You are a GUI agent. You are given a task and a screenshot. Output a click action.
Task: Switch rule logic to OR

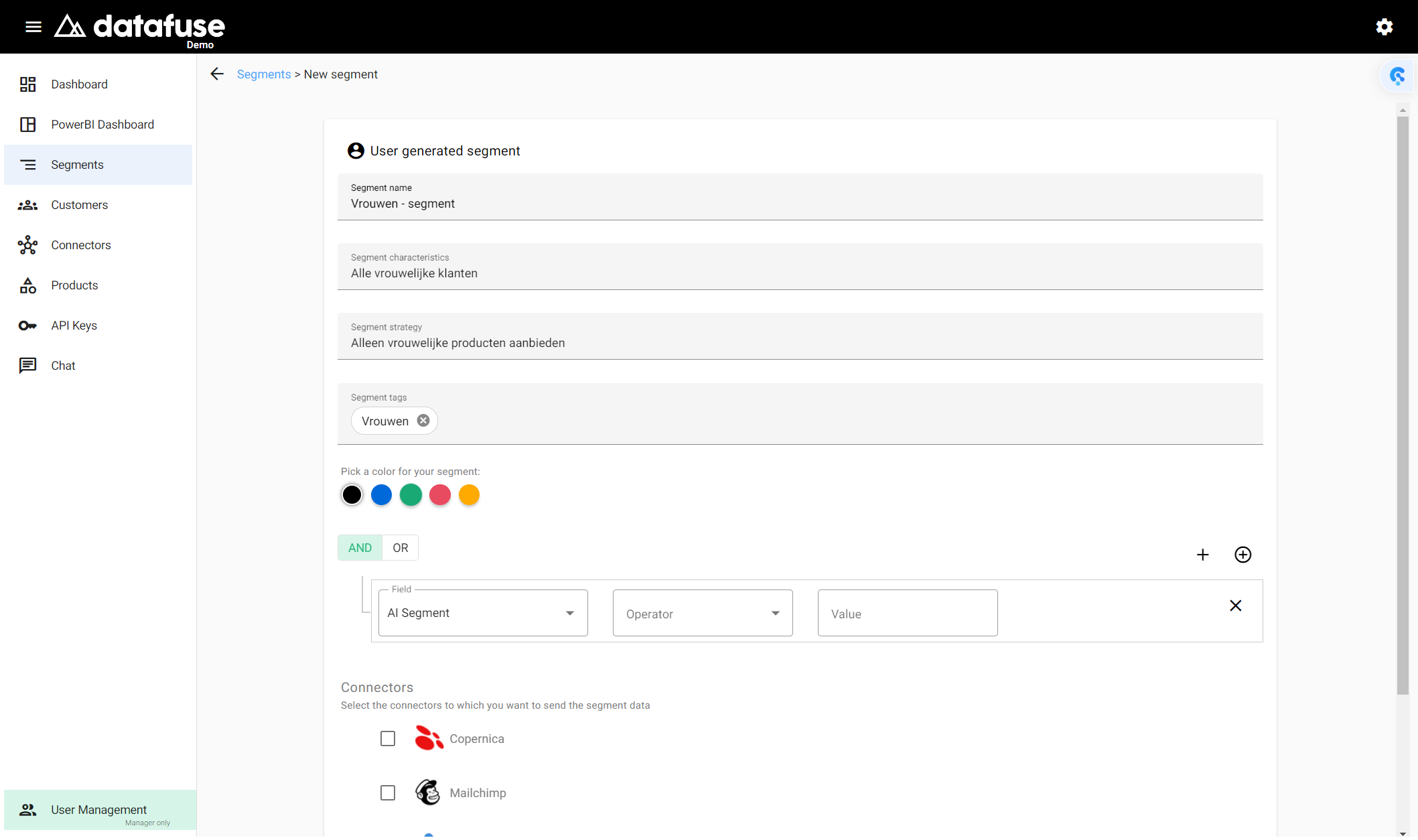tap(401, 548)
